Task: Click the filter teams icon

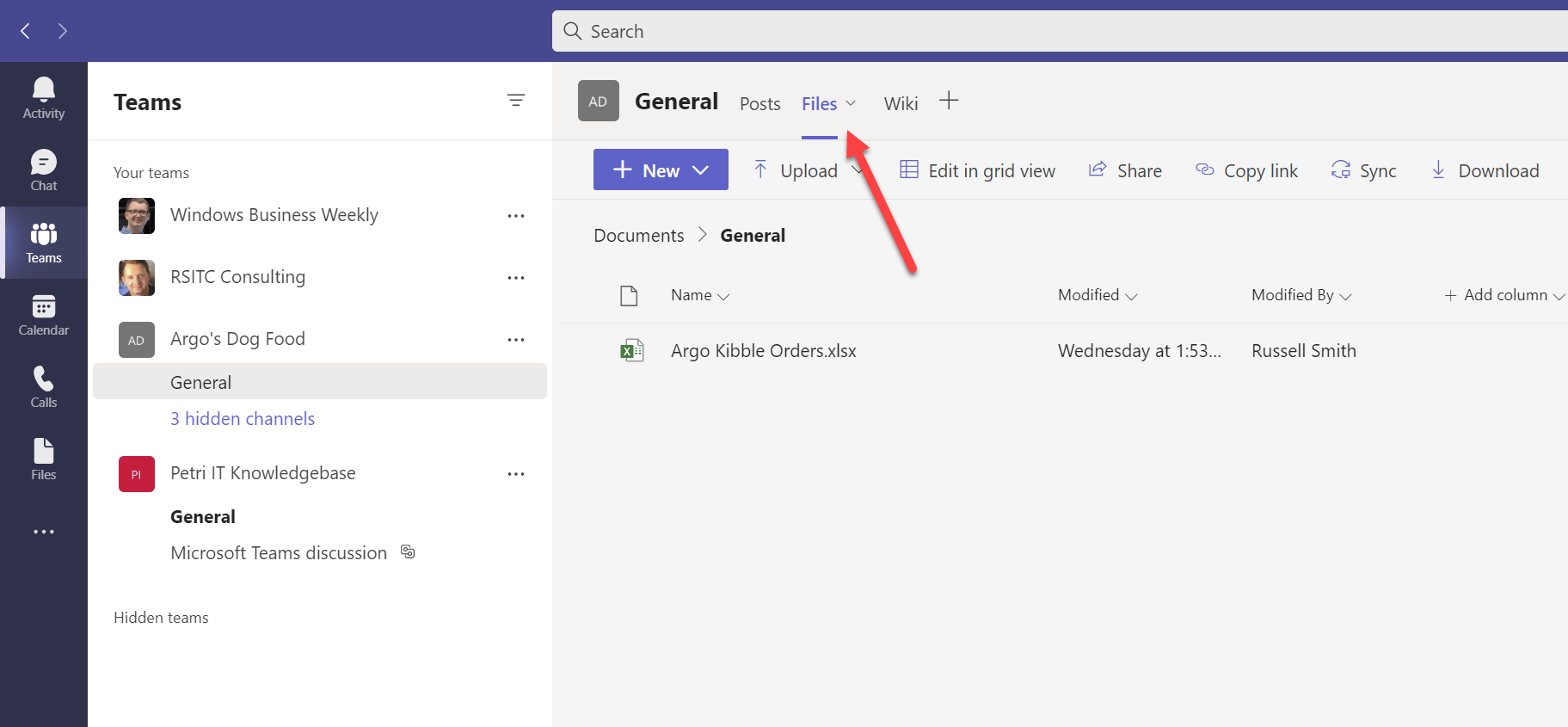Action: pyautogui.click(x=516, y=101)
